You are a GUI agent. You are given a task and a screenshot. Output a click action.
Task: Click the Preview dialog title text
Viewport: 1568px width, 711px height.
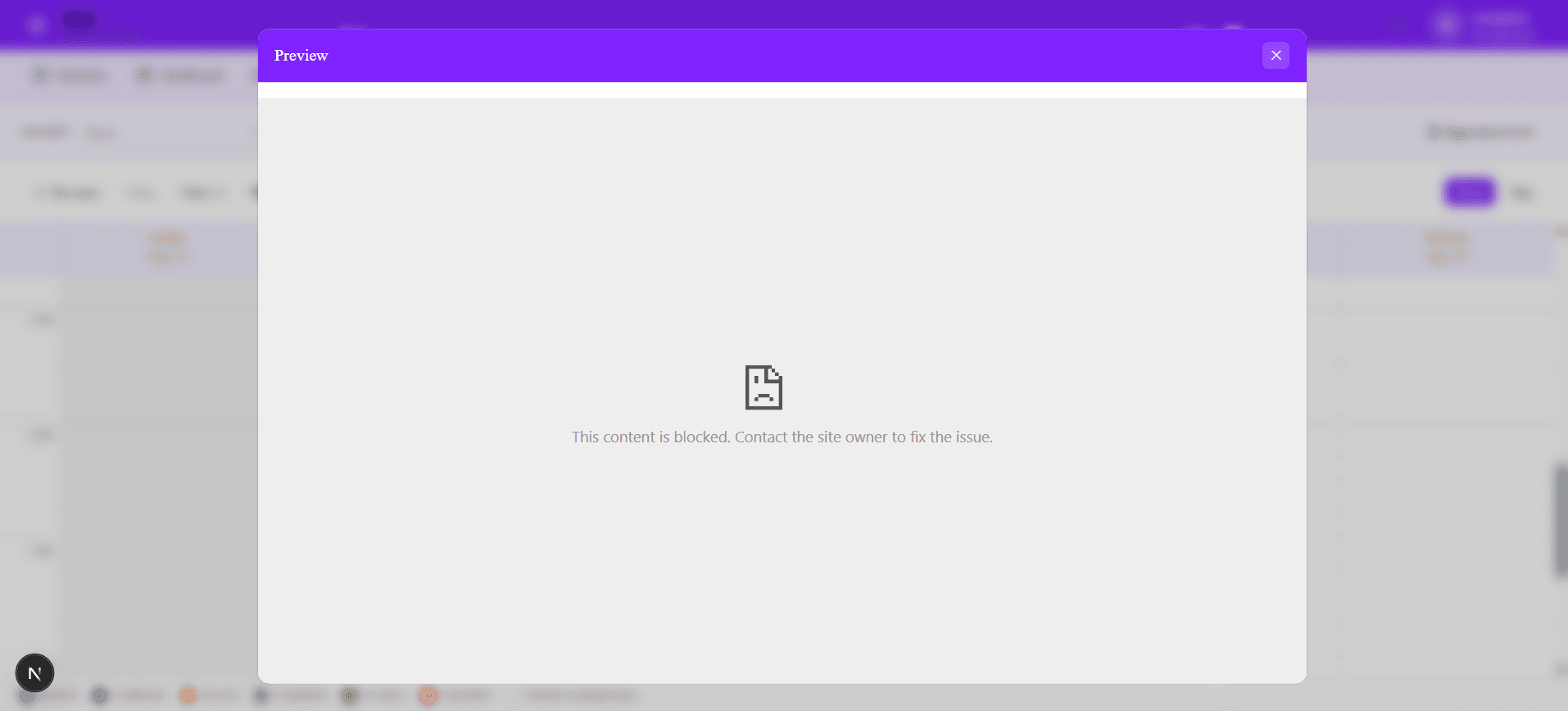301,56
